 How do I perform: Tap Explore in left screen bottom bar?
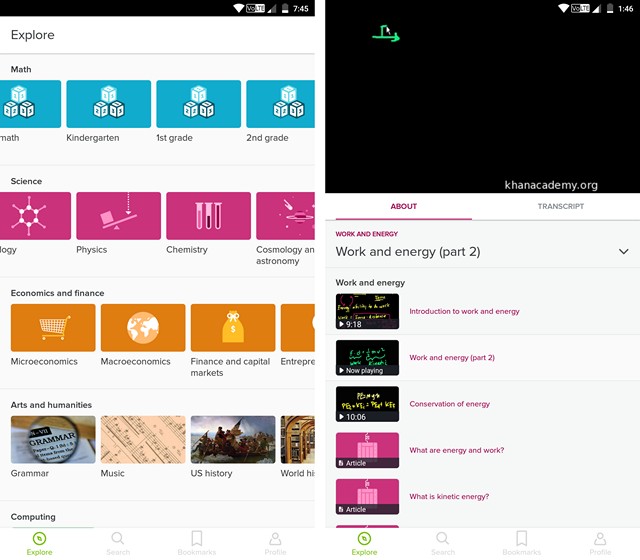(39, 544)
